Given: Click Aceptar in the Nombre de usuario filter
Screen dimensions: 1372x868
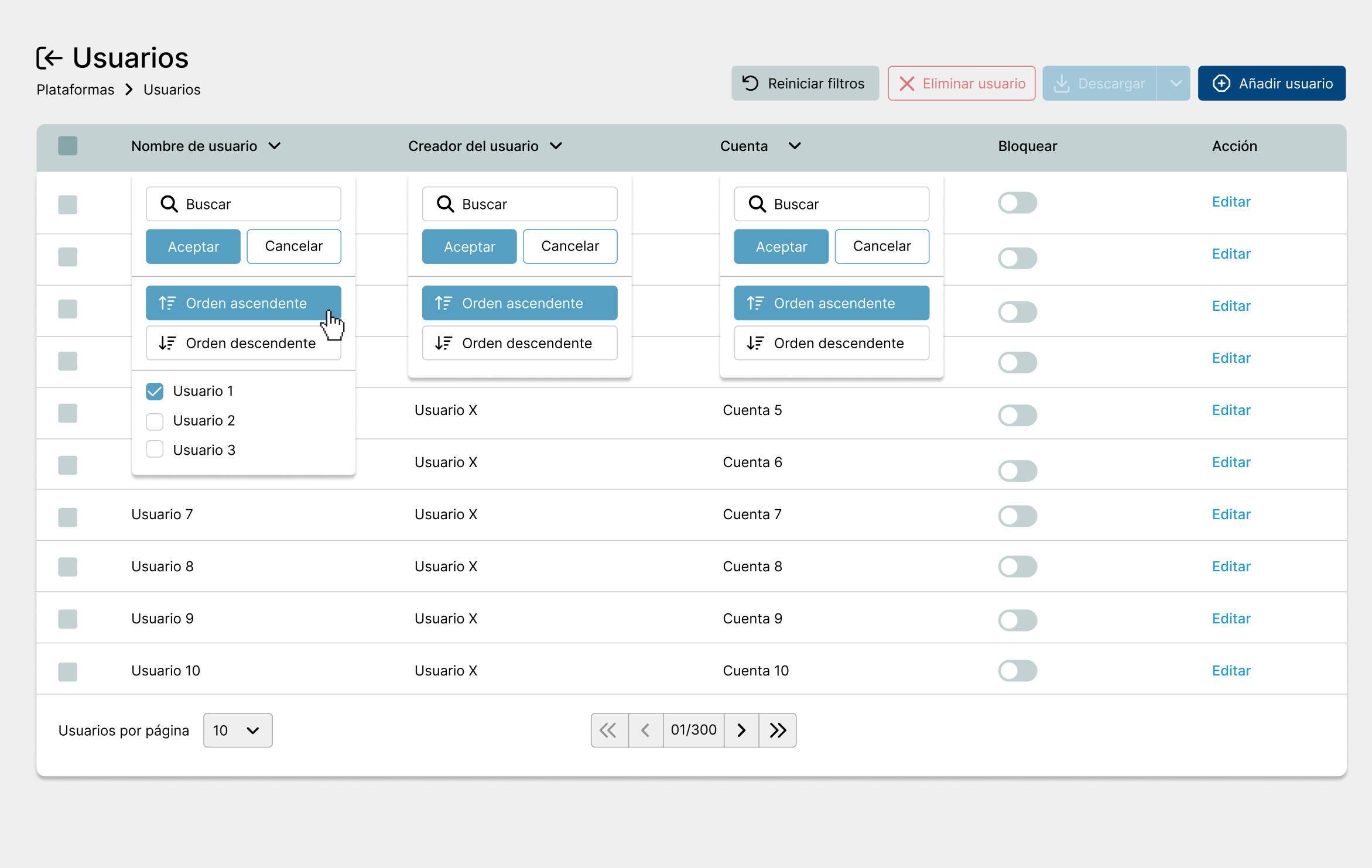Looking at the screenshot, I should tap(193, 246).
